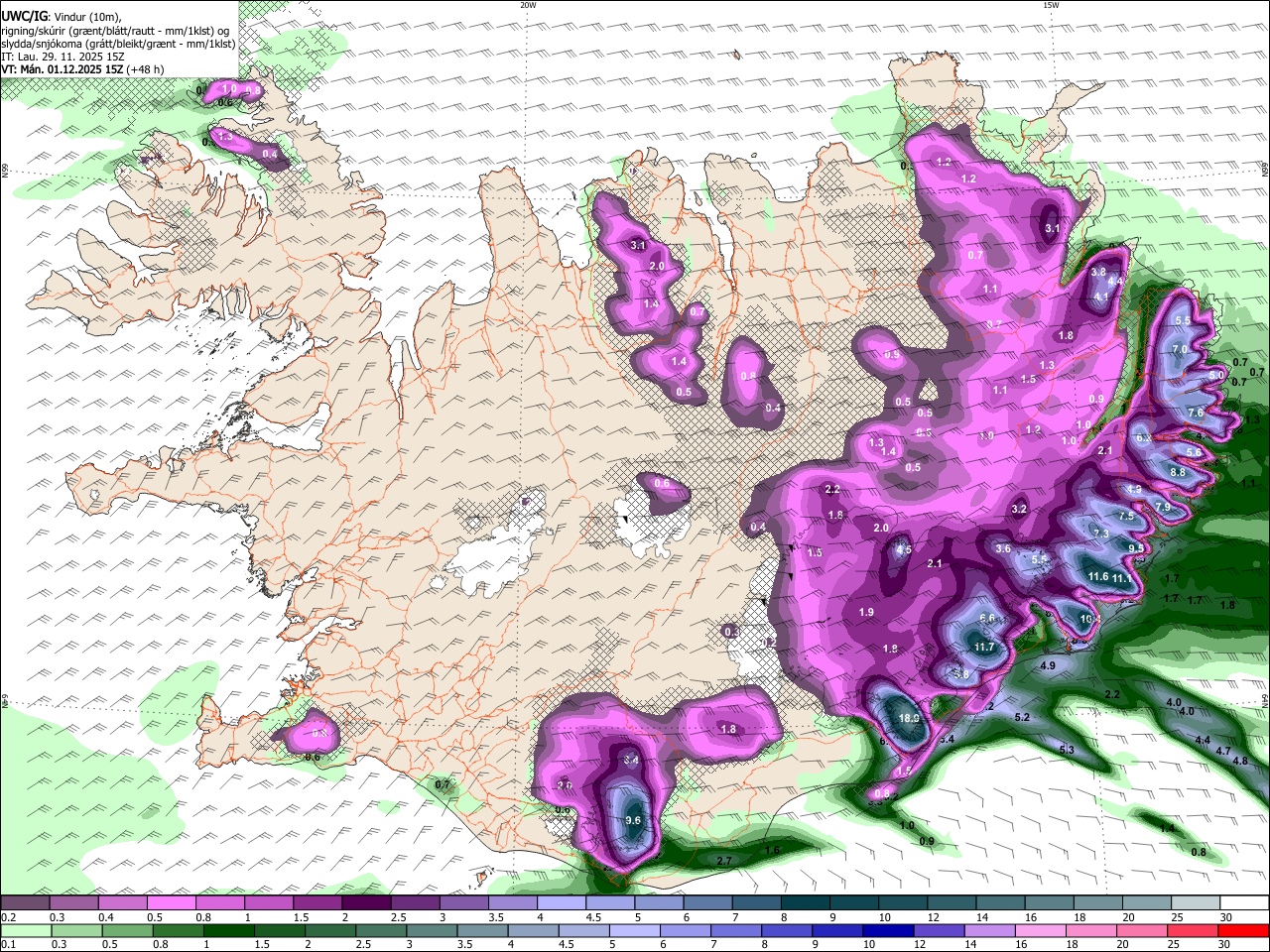Click the 11.6 precipitation value
The width and height of the screenshot is (1270, 952).
[1098, 576]
